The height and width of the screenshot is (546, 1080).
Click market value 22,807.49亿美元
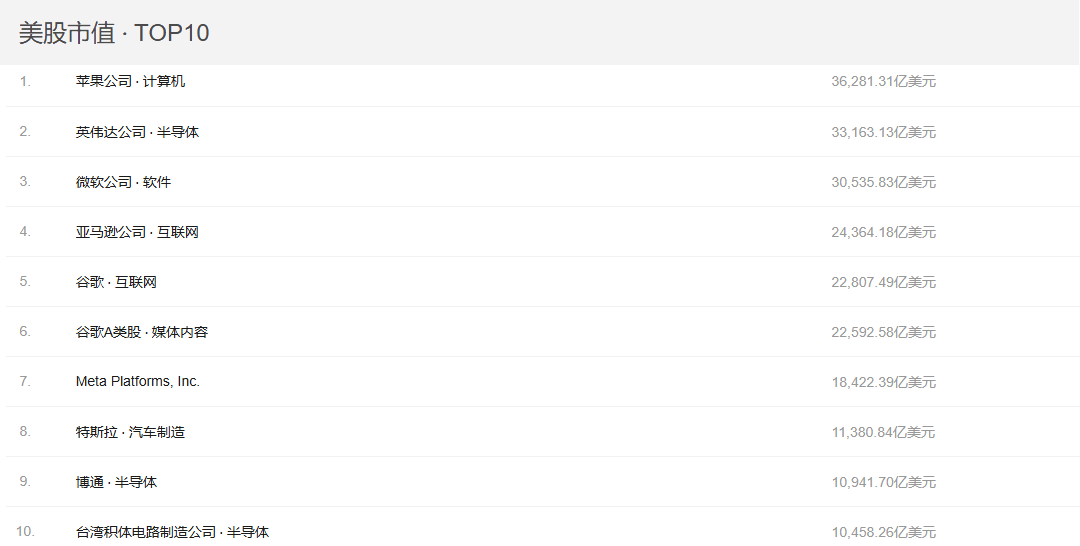(x=884, y=282)
